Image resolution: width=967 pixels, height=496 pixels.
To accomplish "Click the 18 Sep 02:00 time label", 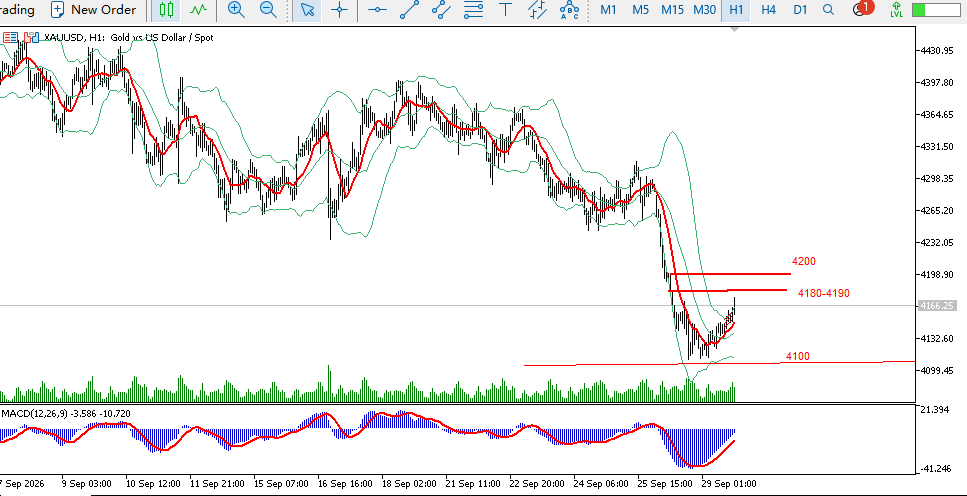I will coord(408,483).
